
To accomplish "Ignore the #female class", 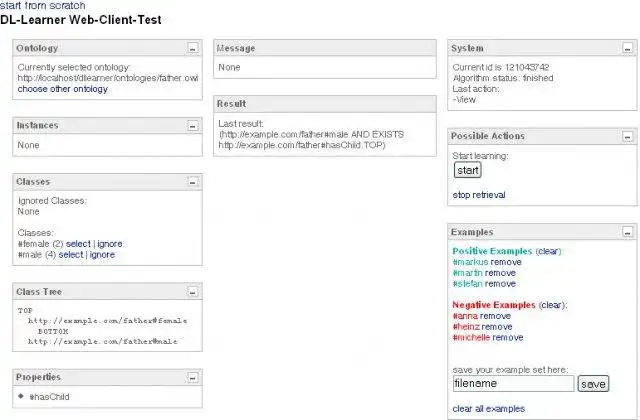I will tap(110, 244).
